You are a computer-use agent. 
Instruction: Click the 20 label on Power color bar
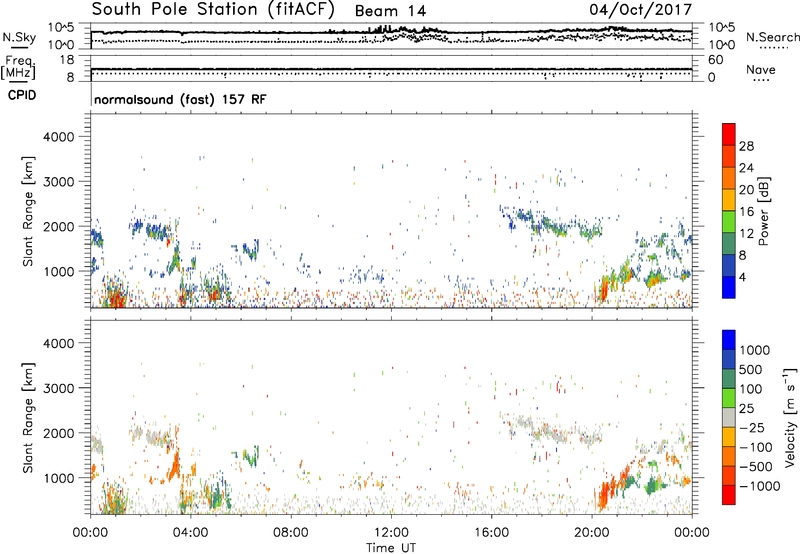(746, 190)
